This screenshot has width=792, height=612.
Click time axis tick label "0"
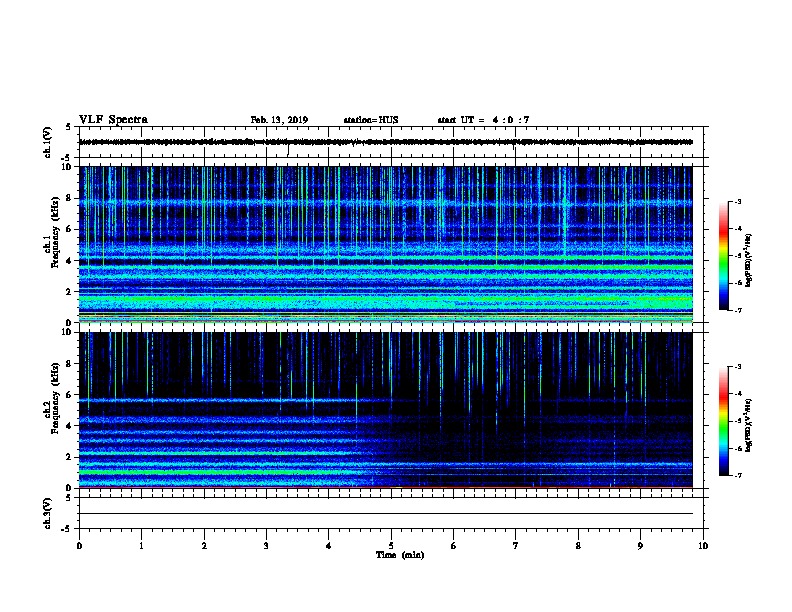(79, 546)
